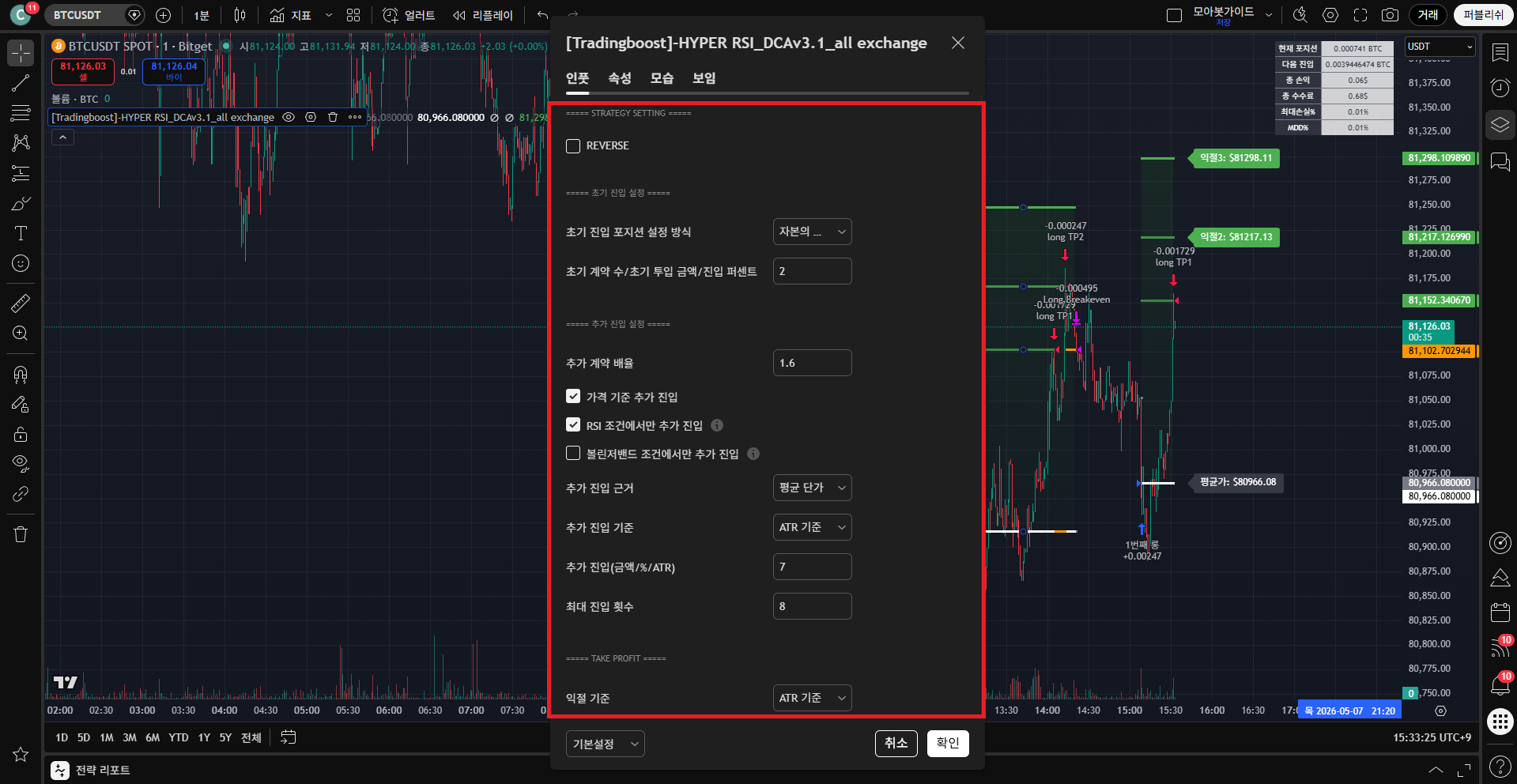Take a chart snapshot with camera icon

tap(1389, 15)
